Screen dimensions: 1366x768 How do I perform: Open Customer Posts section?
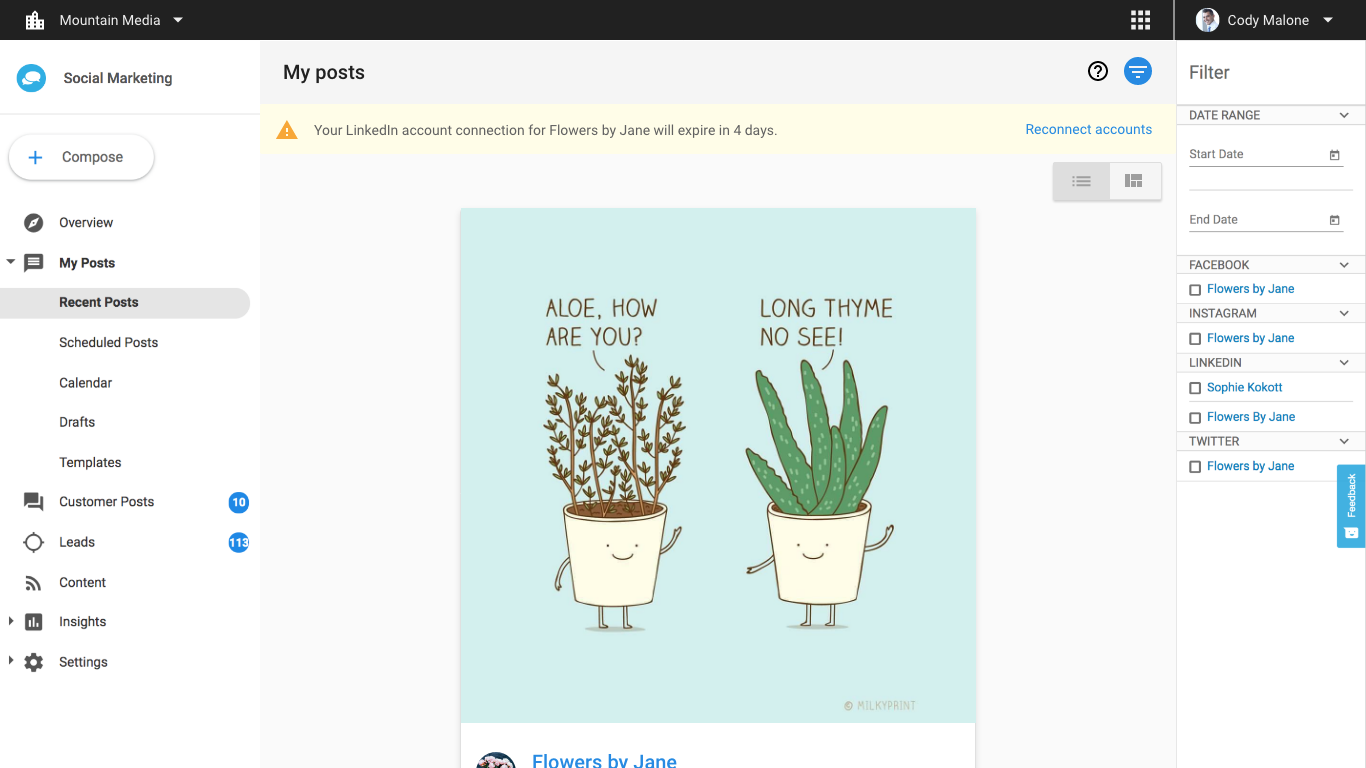click(x=106, y=502)
